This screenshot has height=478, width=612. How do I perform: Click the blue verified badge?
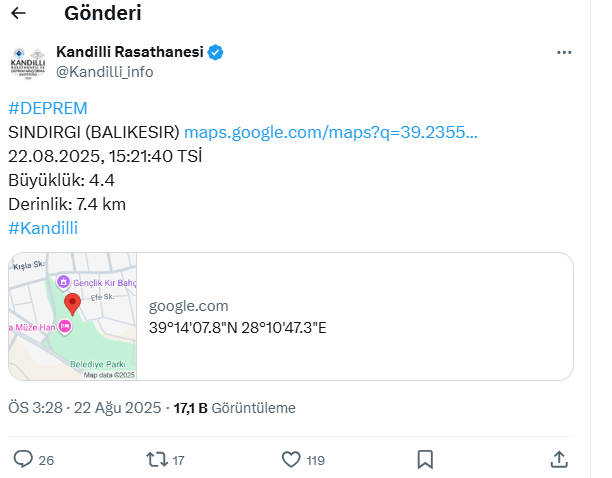[x=215, y=52]
